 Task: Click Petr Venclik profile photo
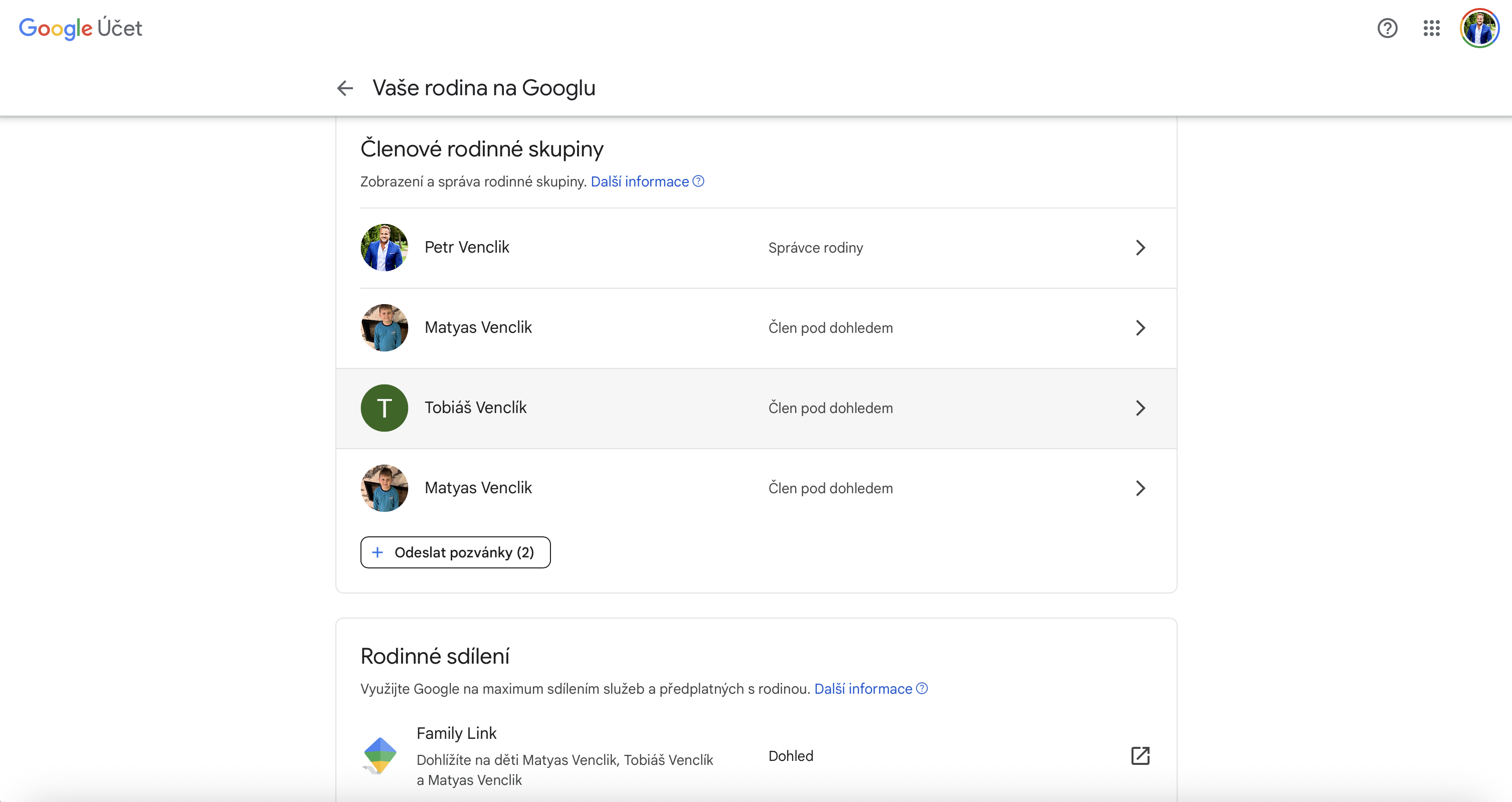coord(385,248)
